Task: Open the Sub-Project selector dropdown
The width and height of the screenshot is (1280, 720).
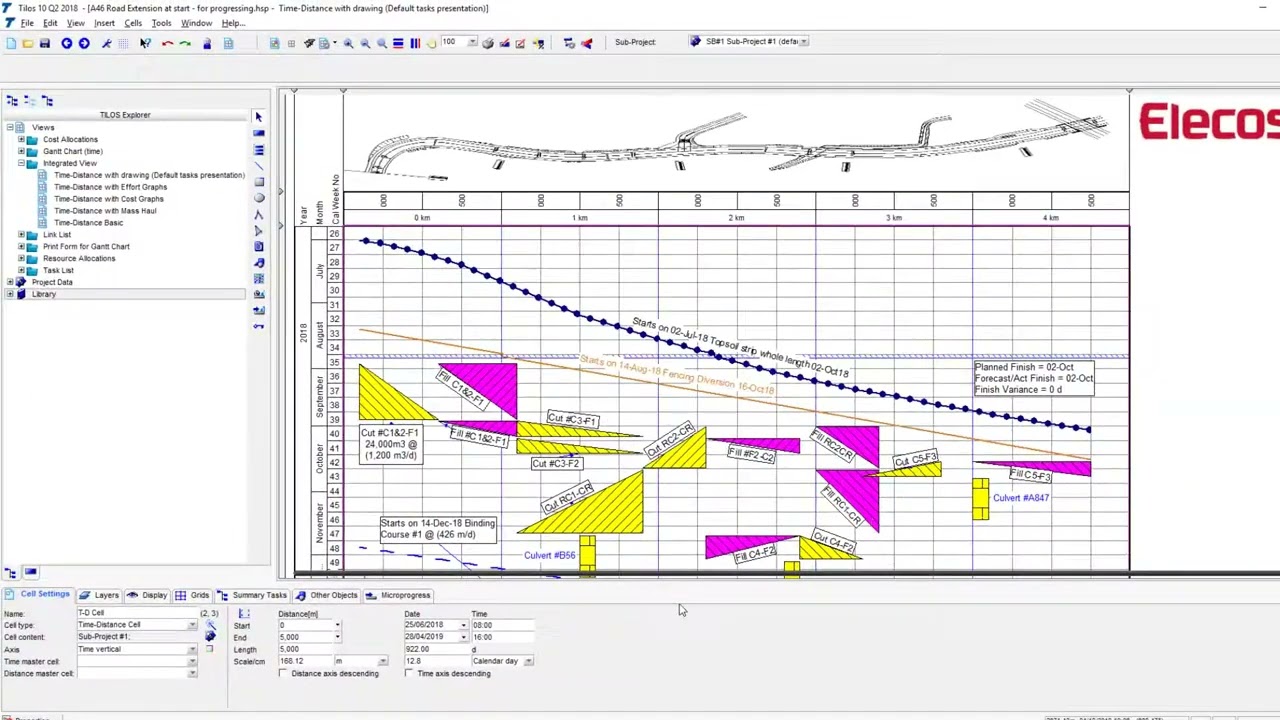Action: click(804, 42)
